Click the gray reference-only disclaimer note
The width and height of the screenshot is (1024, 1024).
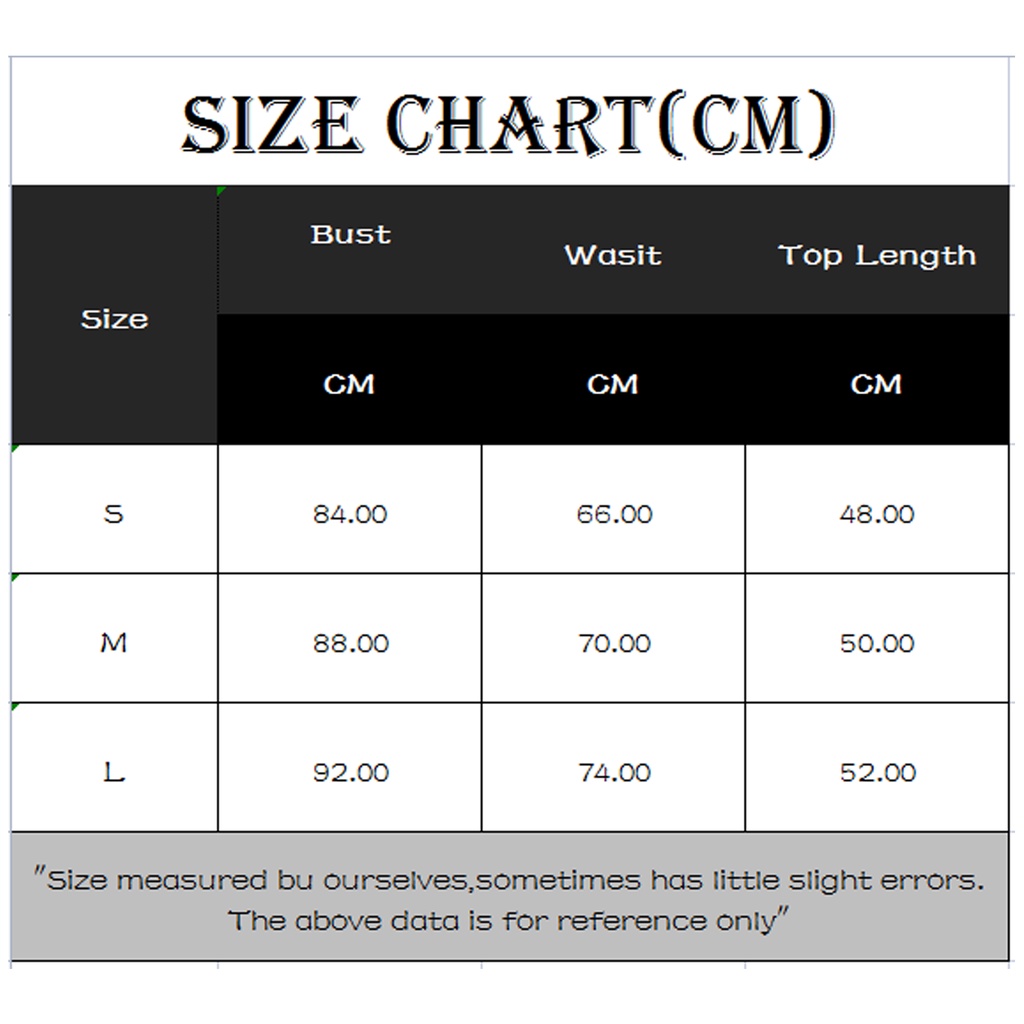[509, 898]
